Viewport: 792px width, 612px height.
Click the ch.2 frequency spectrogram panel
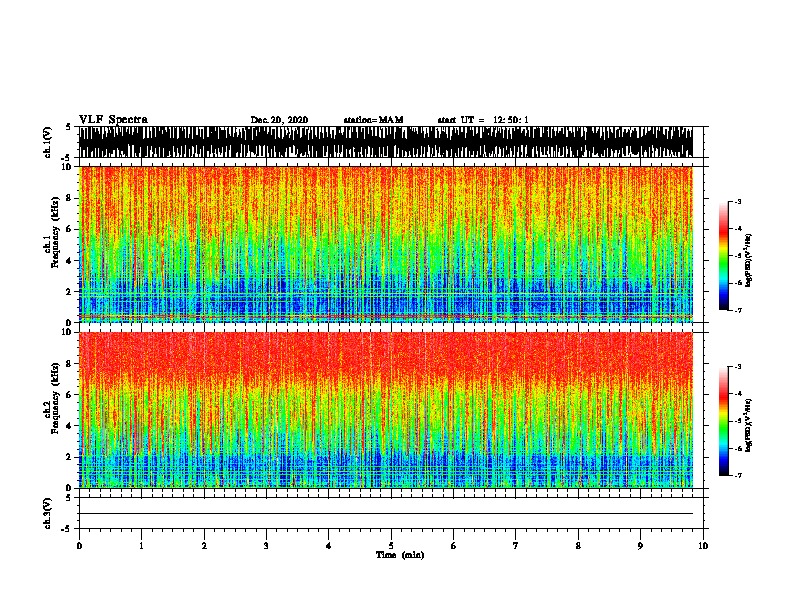[x=385, y=410]
